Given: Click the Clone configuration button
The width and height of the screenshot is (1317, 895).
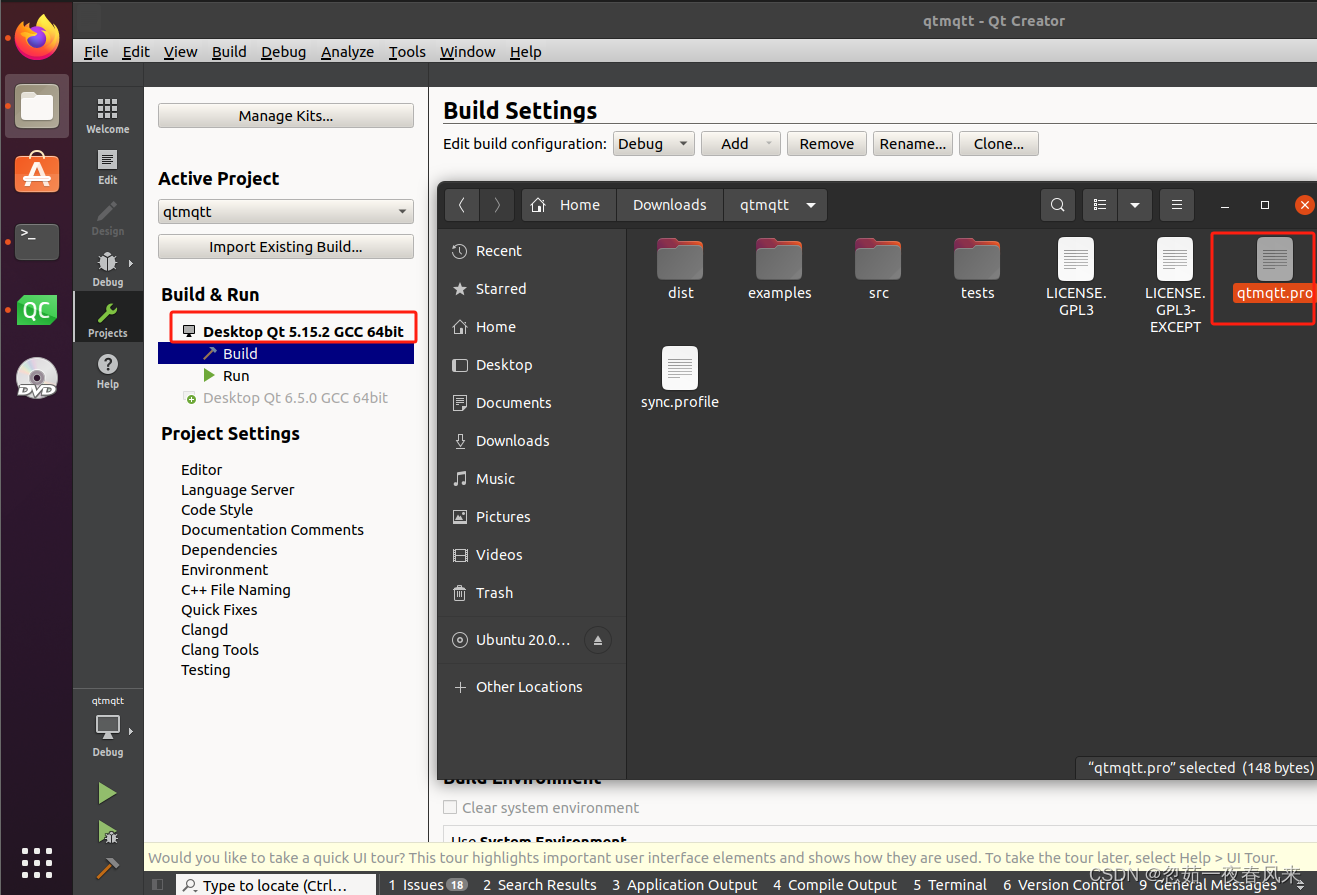Looking at the screenshot, I should 999,144.
